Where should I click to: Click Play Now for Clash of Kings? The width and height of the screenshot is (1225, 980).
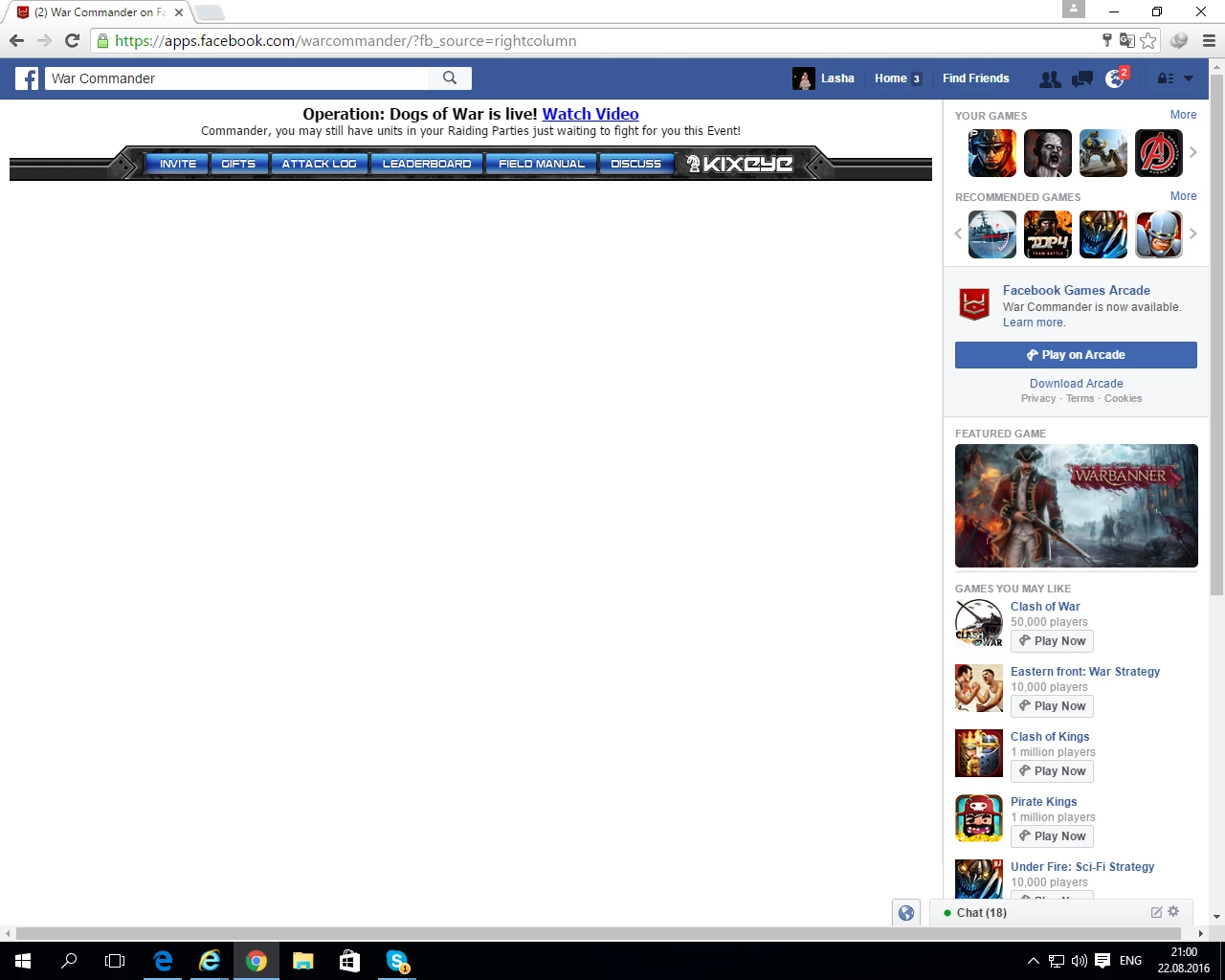pos(1052,771)
